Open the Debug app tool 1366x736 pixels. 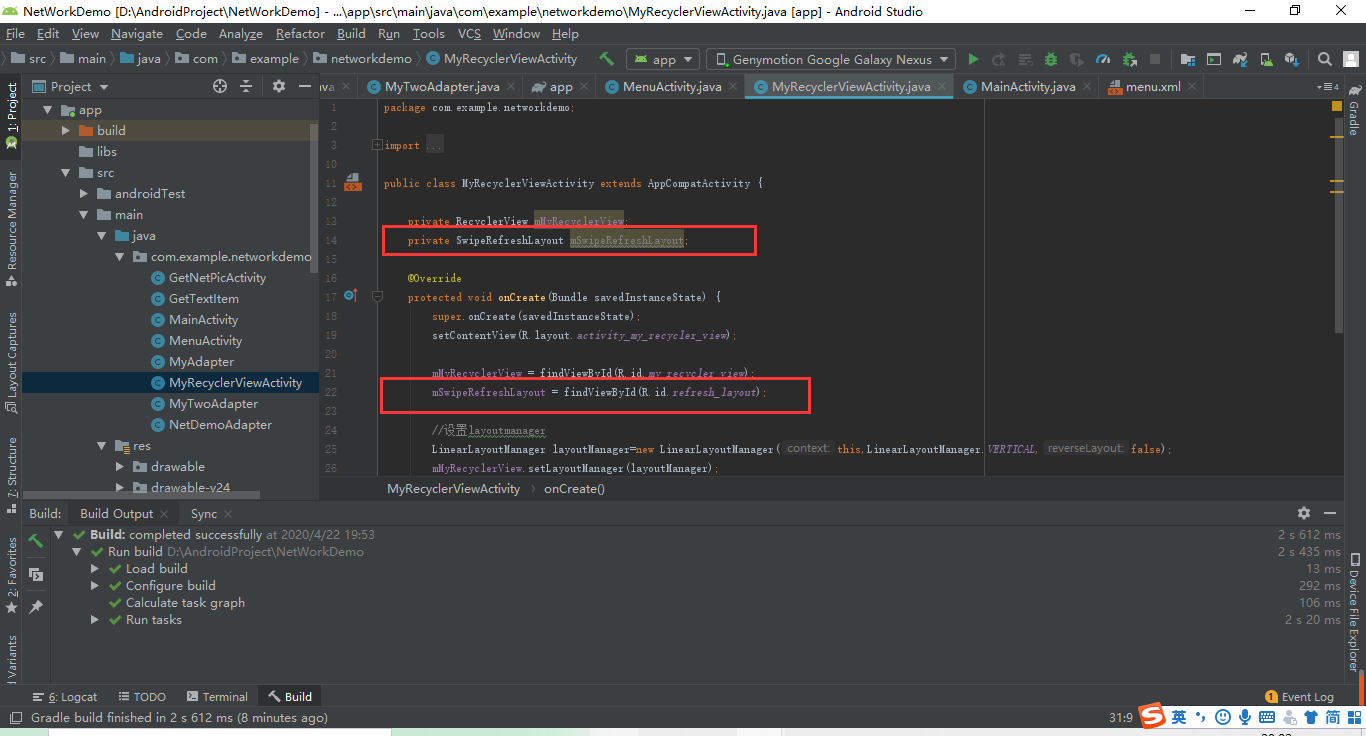click(1051, 58)
